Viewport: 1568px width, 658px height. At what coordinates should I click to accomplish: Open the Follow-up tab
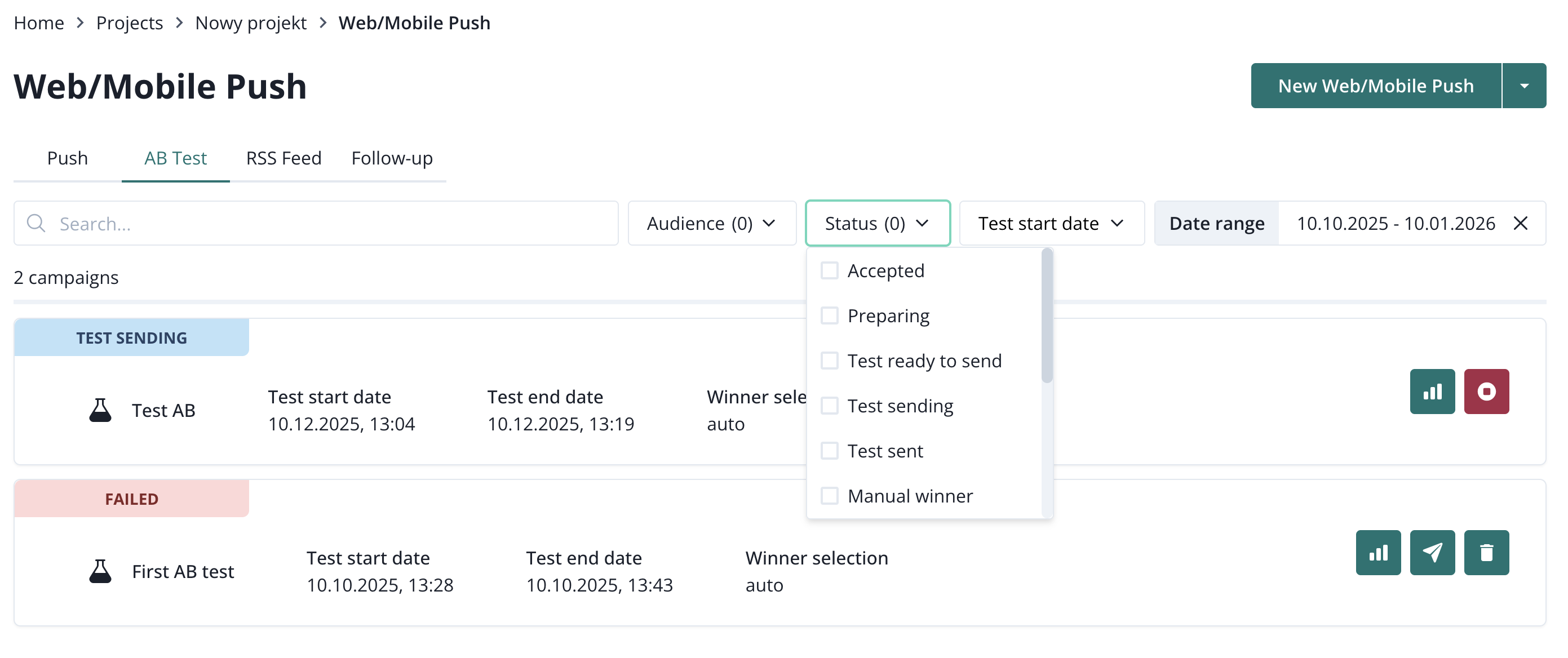coord(391,158)
